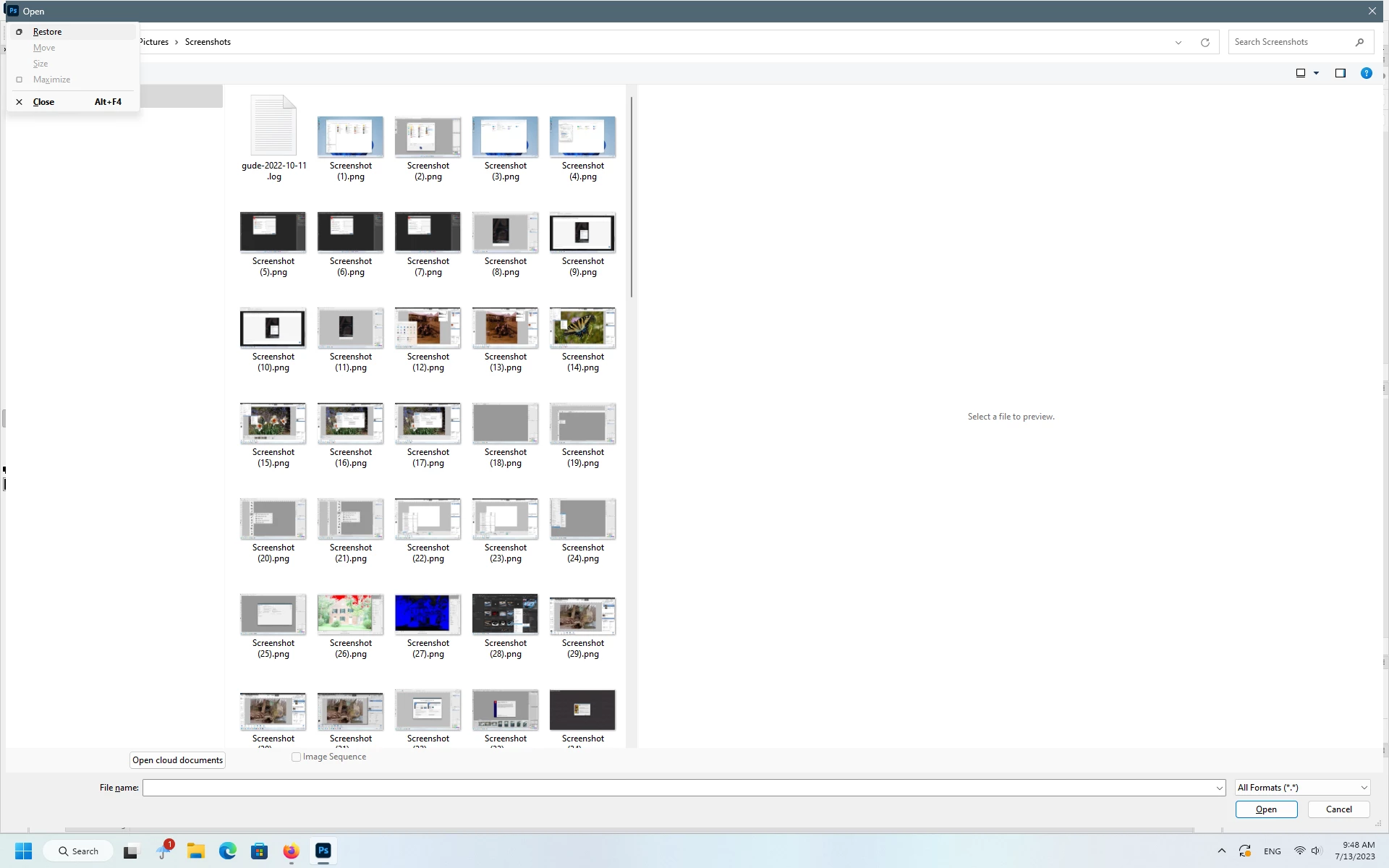Click Photoshop icon in the taskbar
This screenshot has width=1389, height=868.
tap(323, 851)
